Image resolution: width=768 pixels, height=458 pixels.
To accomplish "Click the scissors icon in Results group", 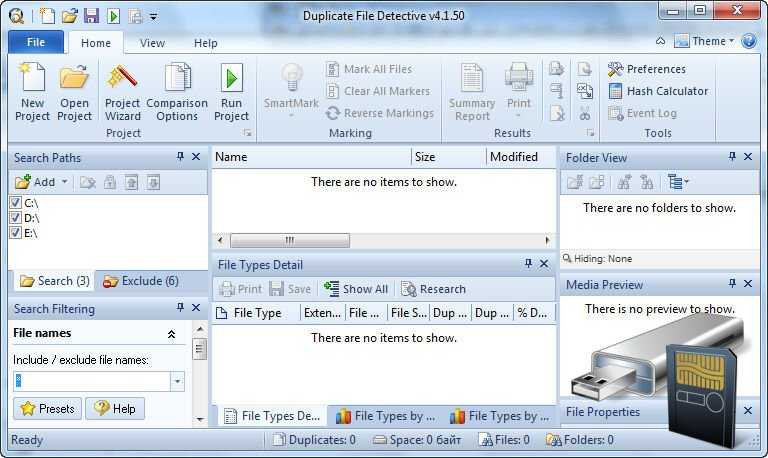I will [585, 114].
